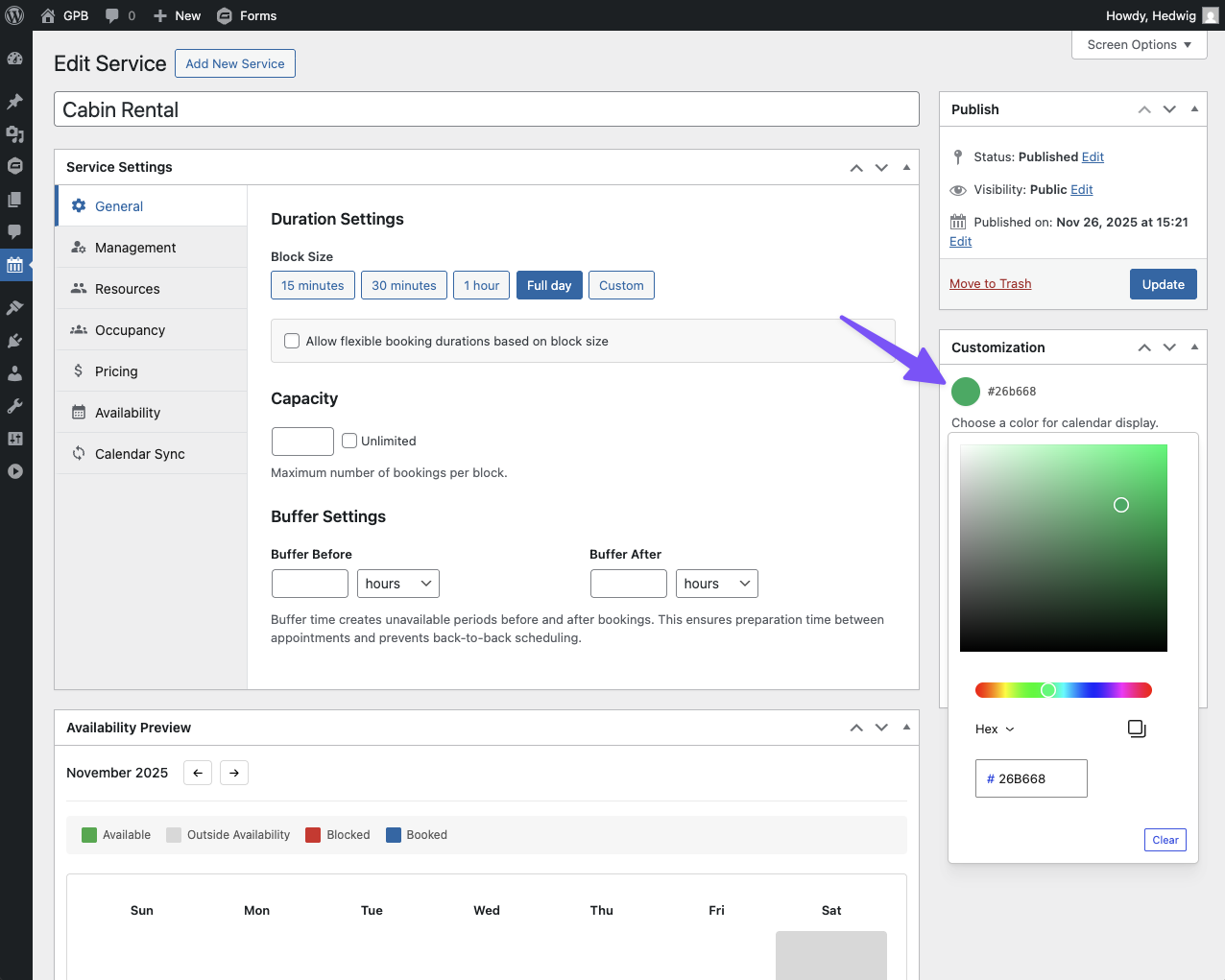The image size is (1225, 980).
Task: Click the calendar bookings sidebar icon
Action: pyautogui.click(x=14, y=265)
